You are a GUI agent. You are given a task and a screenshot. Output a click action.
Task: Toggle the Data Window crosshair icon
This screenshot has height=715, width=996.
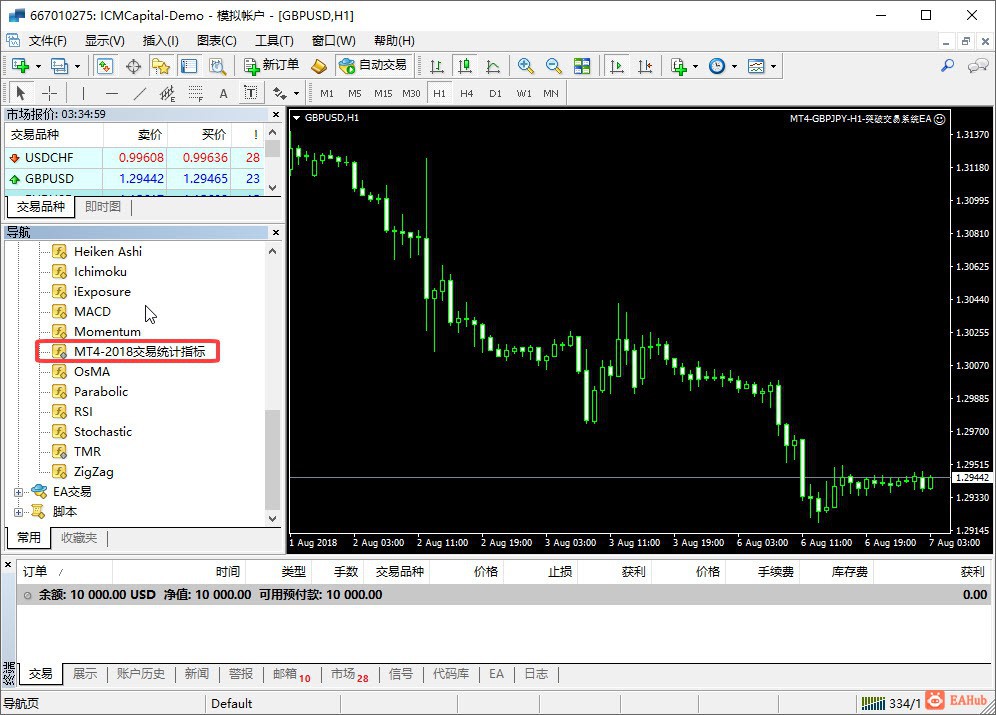pos(133,66)
